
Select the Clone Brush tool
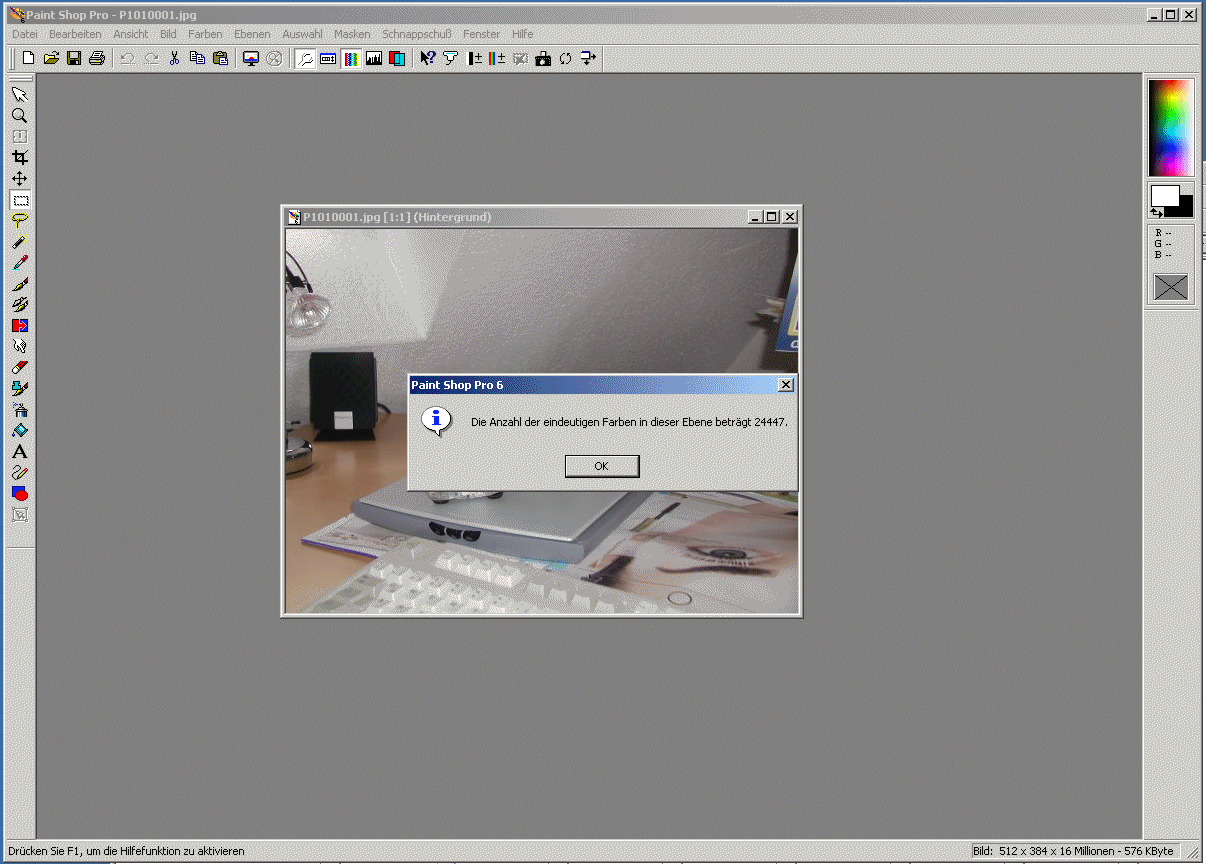[x=19, y=305]
